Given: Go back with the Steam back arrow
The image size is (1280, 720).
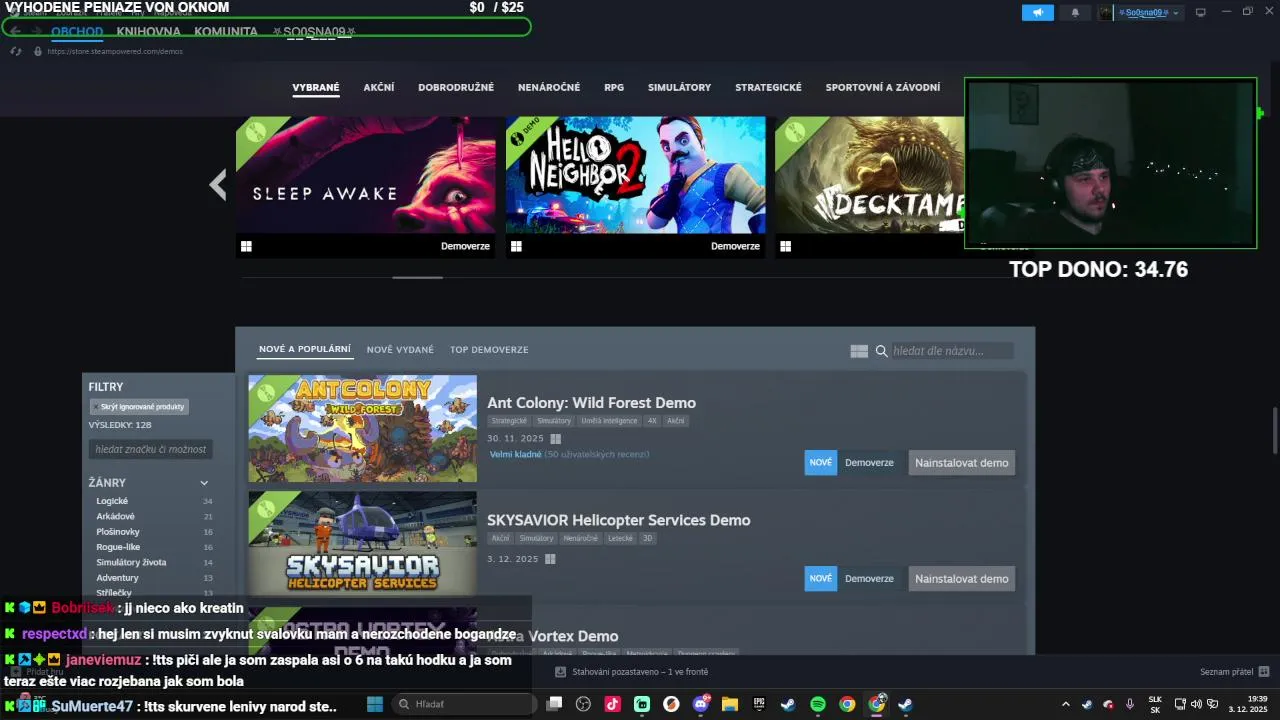Looking at the screenshot, I should (16, 31).
